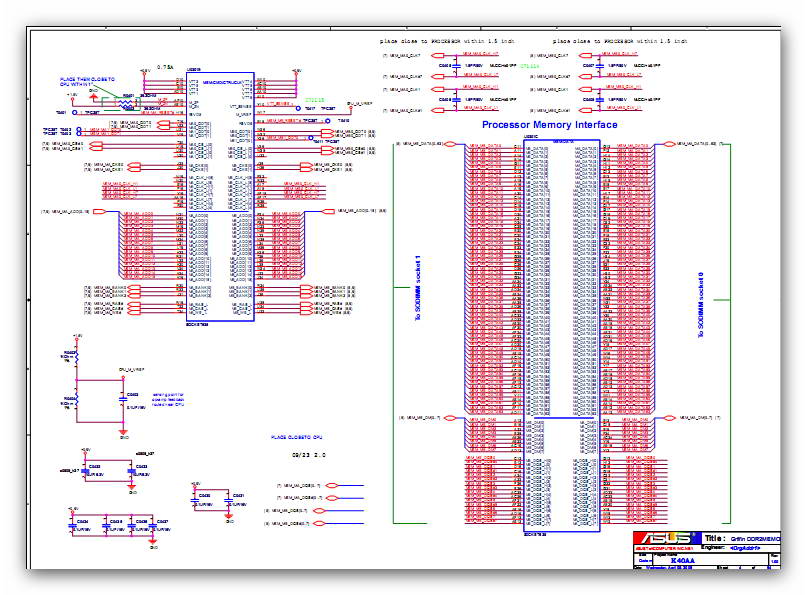This screenshot has height=595, width=807.
Task: Select the MEM_MA_DM[0..7] connector symbol on left
Action: (450, 418)
